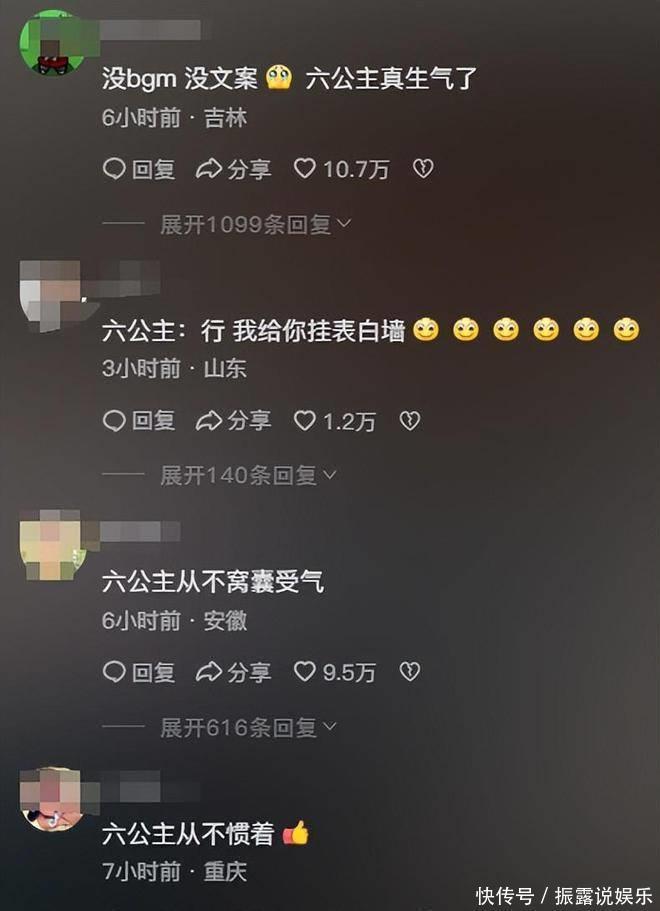Like the comment with 9.5万 likes

pos(335,672)
